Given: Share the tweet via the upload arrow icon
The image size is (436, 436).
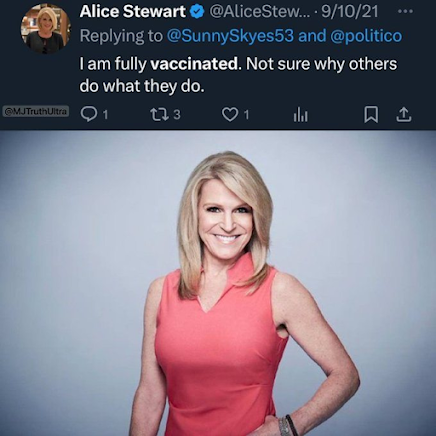Looking at the screenshot, I should (x=403, y=115).
